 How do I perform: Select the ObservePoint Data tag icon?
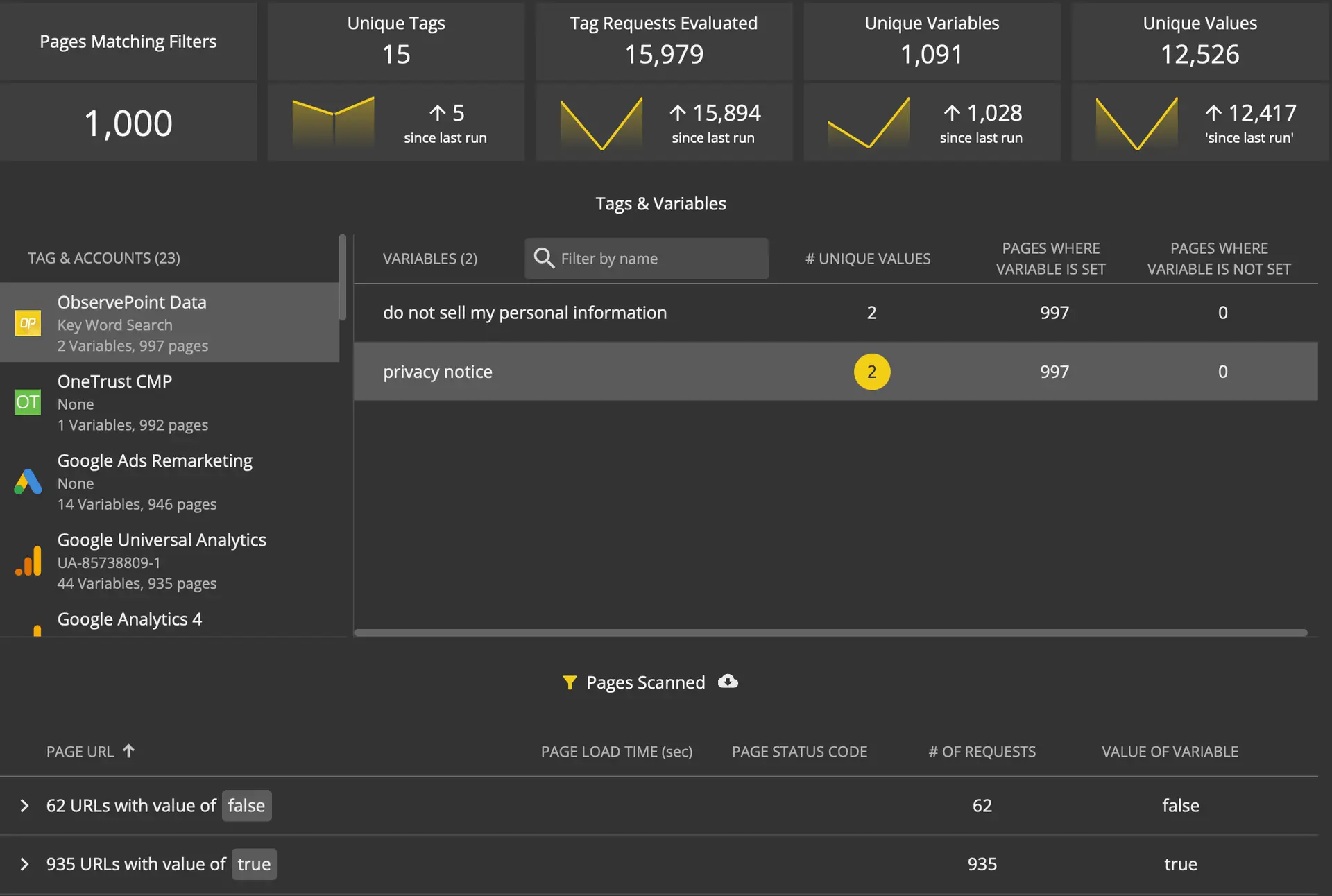pos(28,323)
